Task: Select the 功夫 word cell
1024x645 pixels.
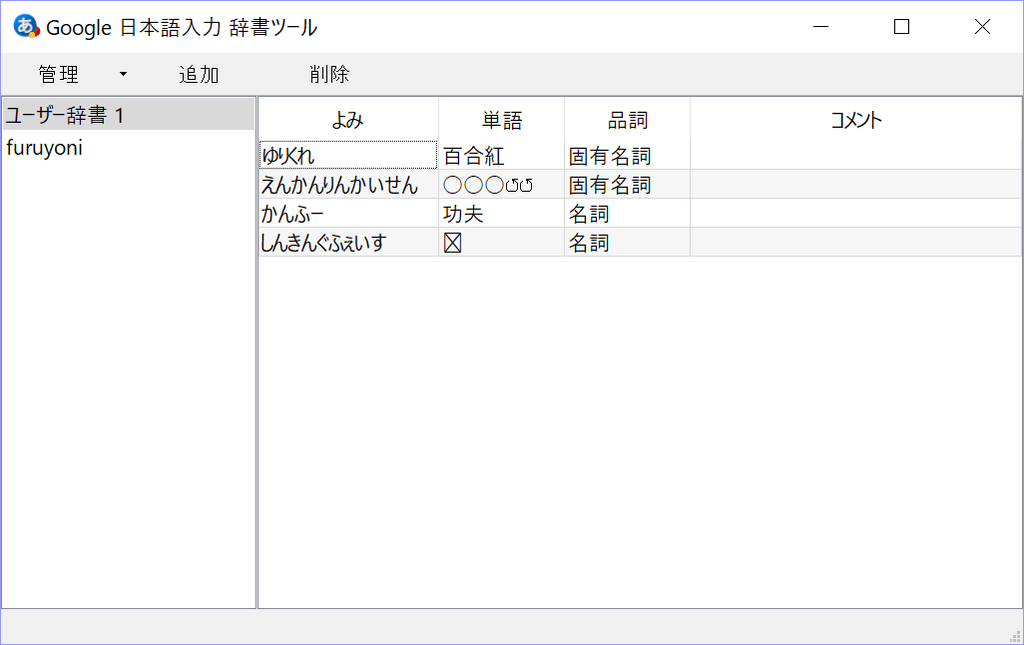Action: click(x=502, y=213)
